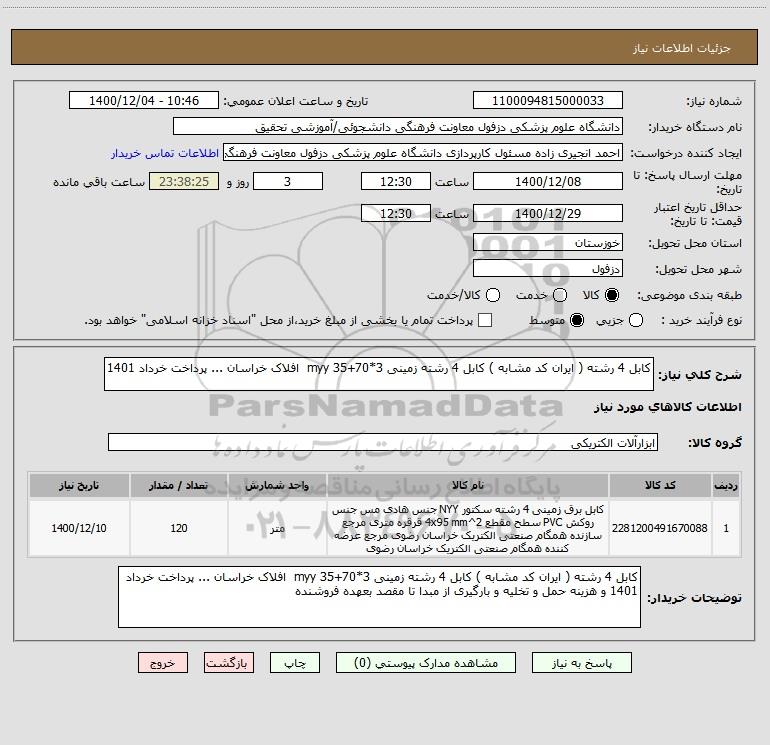The width and height of the screenshot is (770, 745).
Task: Click the unit cell متر
Action: coord(277,528)
